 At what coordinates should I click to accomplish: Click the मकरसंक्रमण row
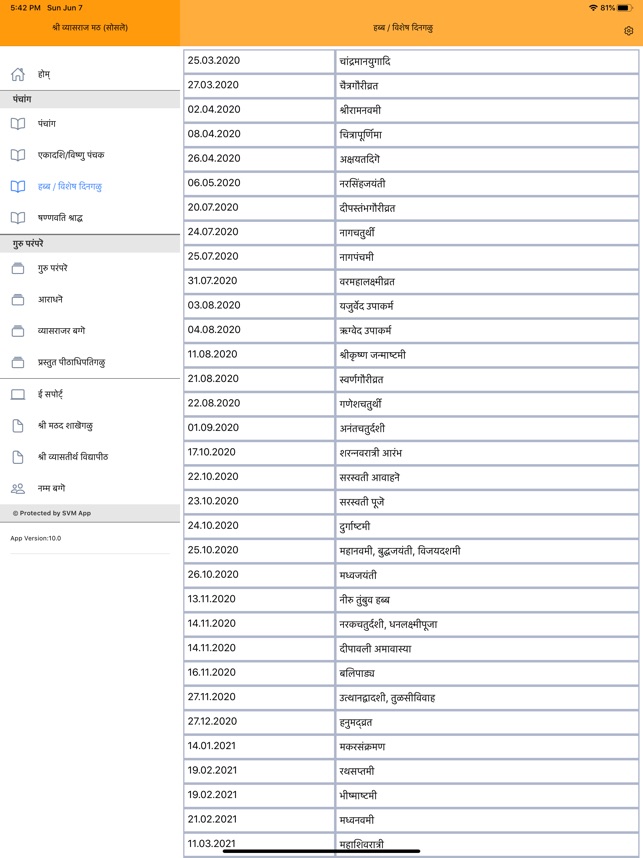[x=411, y=746]
